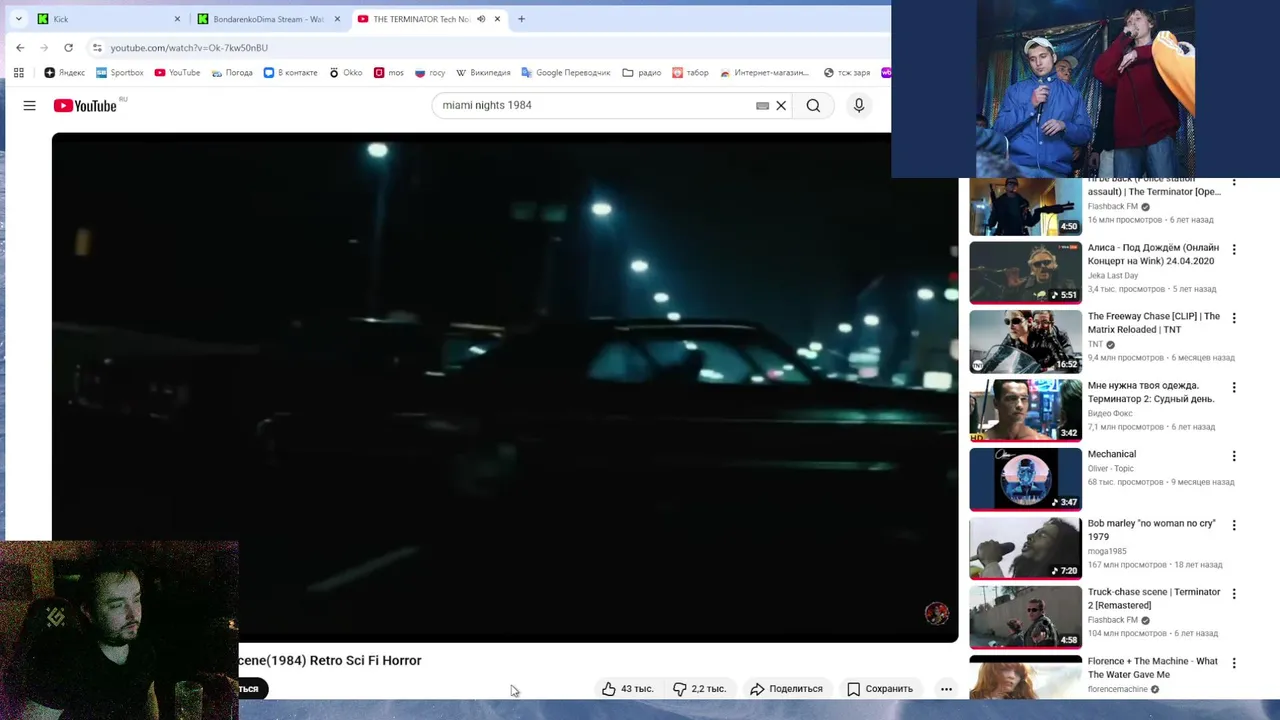Open options menu for Mechanical video
The image size is (1280, 720).
1234,456
